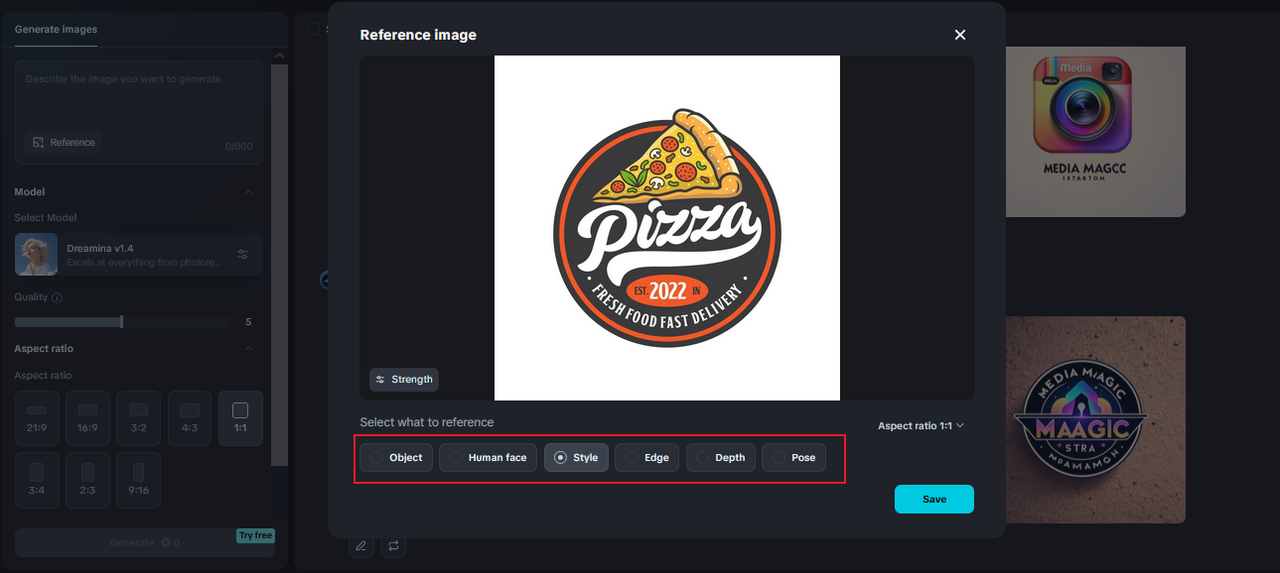Select the Style reference option
The image size is (1280, 573).
click(576, 457)
